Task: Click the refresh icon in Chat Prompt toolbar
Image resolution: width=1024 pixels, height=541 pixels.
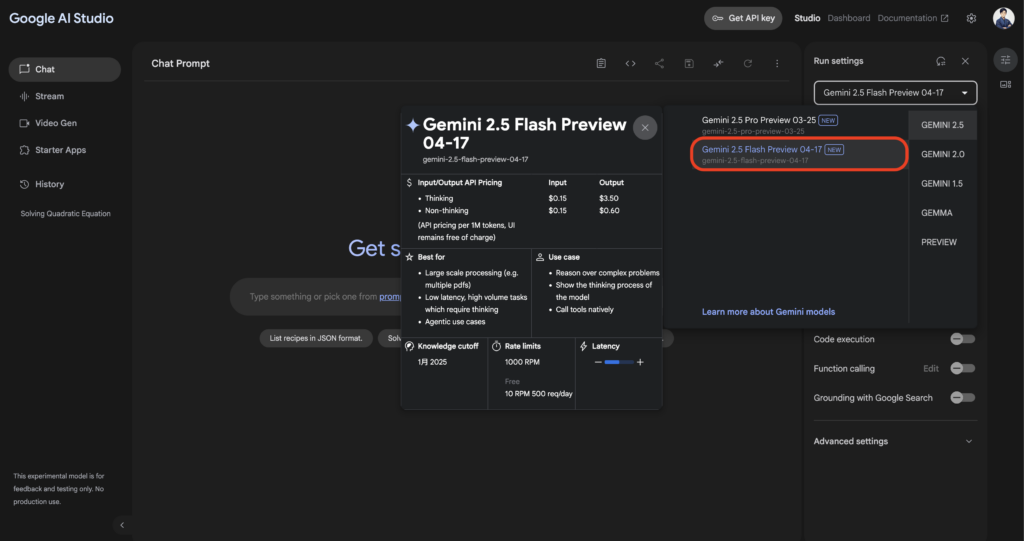Action: coord(747,63)
